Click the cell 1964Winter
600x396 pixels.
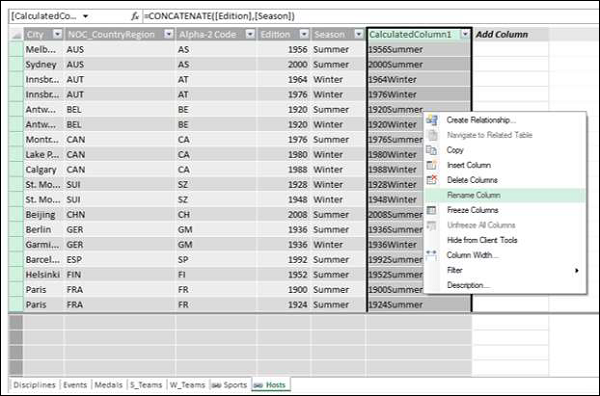[x=419, y=80]
